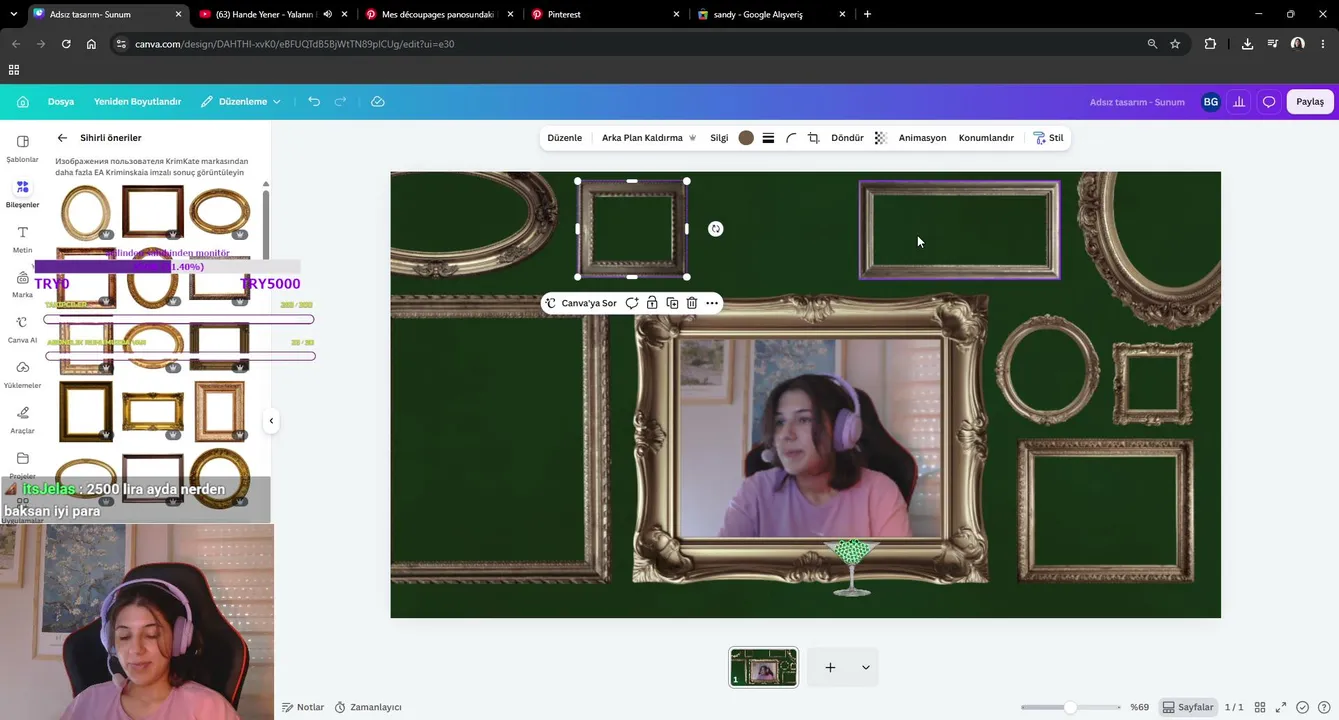Open the Bileşenler sidebar panel

22,193
